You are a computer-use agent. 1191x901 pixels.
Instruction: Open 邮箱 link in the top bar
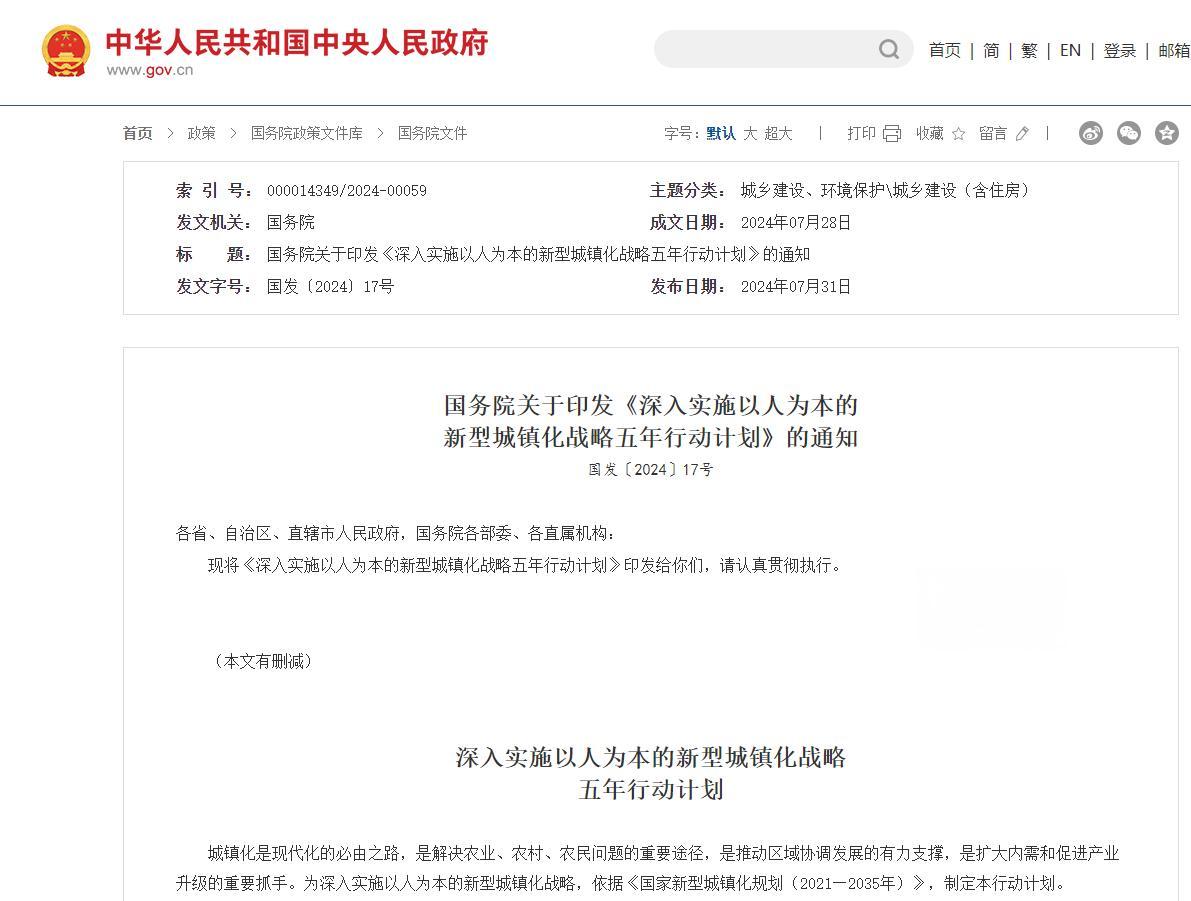(x=1173, y=51)
